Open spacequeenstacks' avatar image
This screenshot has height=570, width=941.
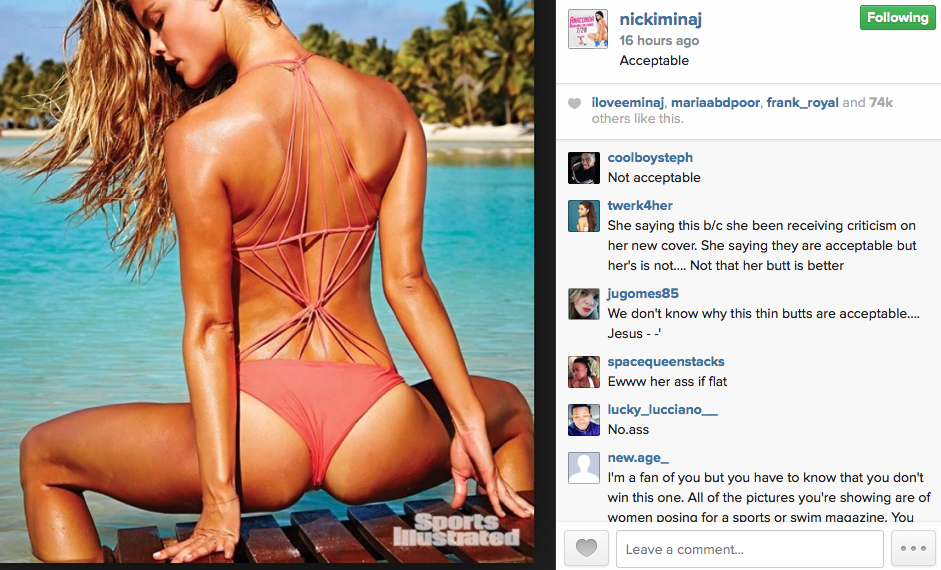pos(584,372)
